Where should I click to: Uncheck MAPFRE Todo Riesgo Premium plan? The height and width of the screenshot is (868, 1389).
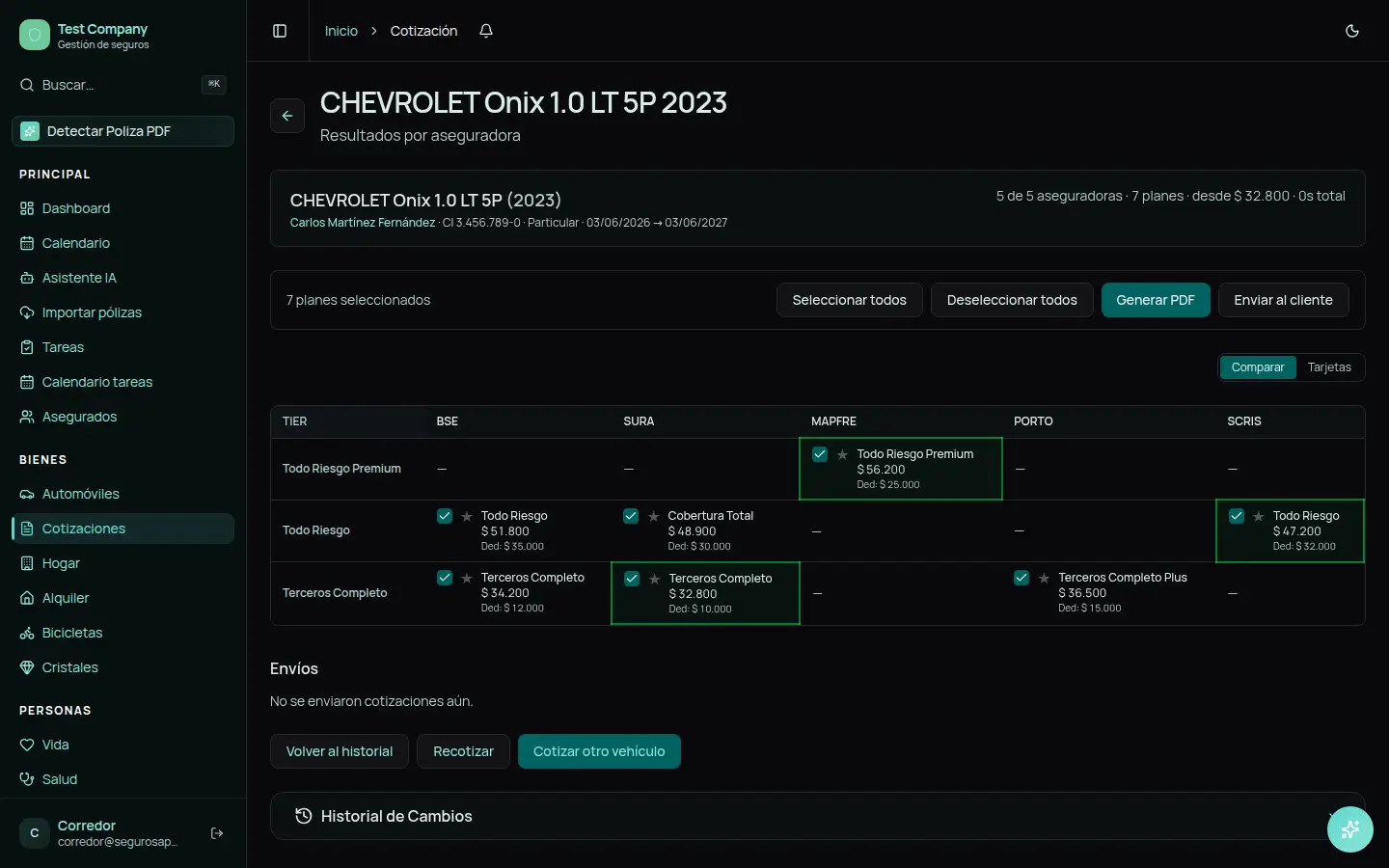[x=820, y=454]
